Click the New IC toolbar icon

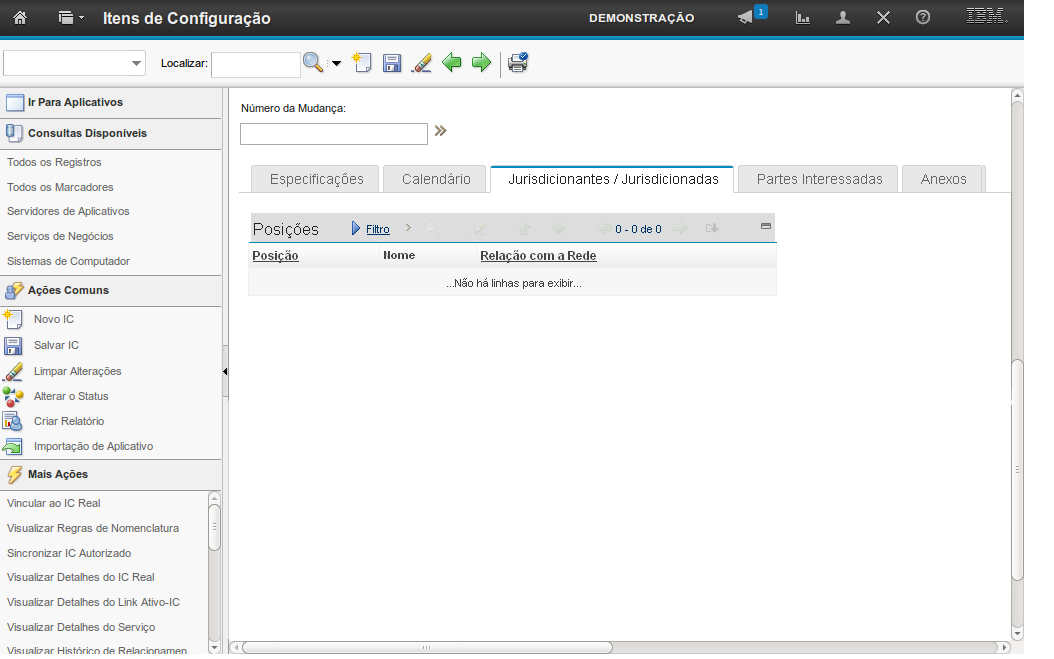pyautogui.click(x=362, y=63)
